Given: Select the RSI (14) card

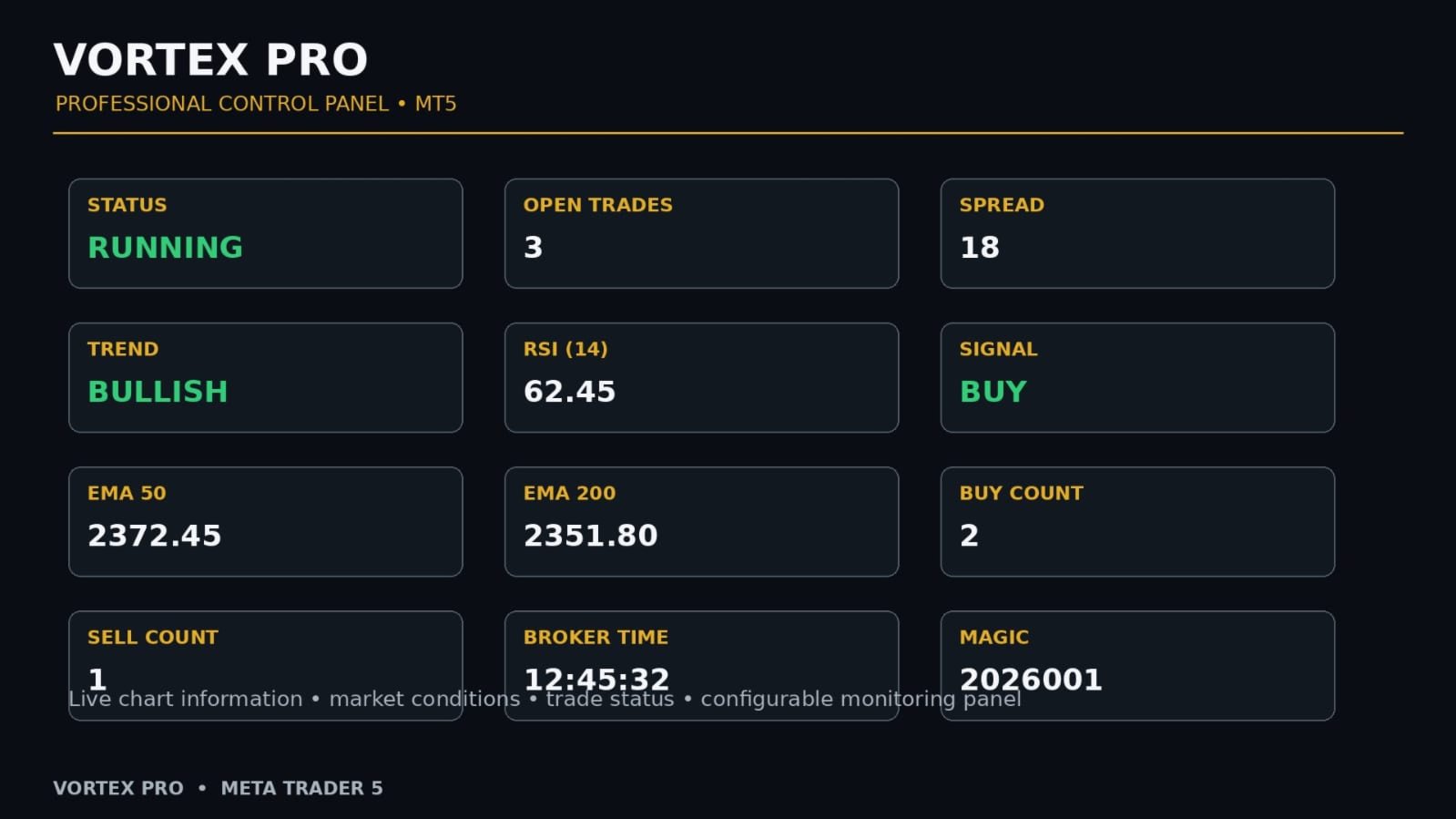Looking at the screenshot, I should 701,377.
